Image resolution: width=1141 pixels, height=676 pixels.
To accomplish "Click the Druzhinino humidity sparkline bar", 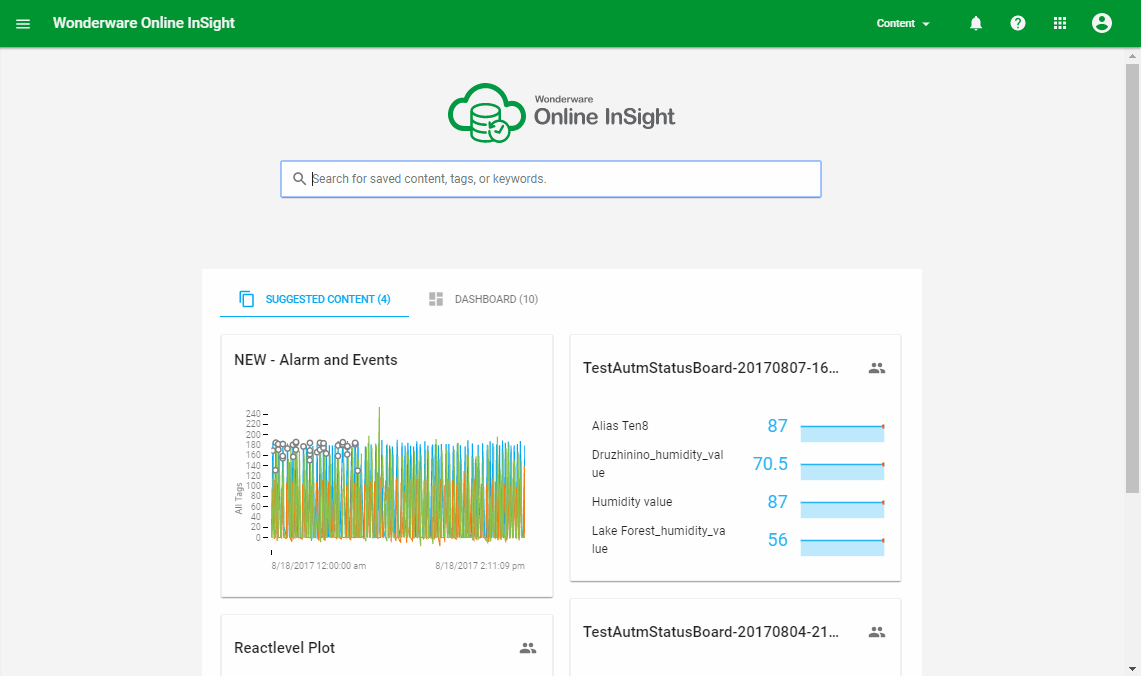I will (842, 471).
